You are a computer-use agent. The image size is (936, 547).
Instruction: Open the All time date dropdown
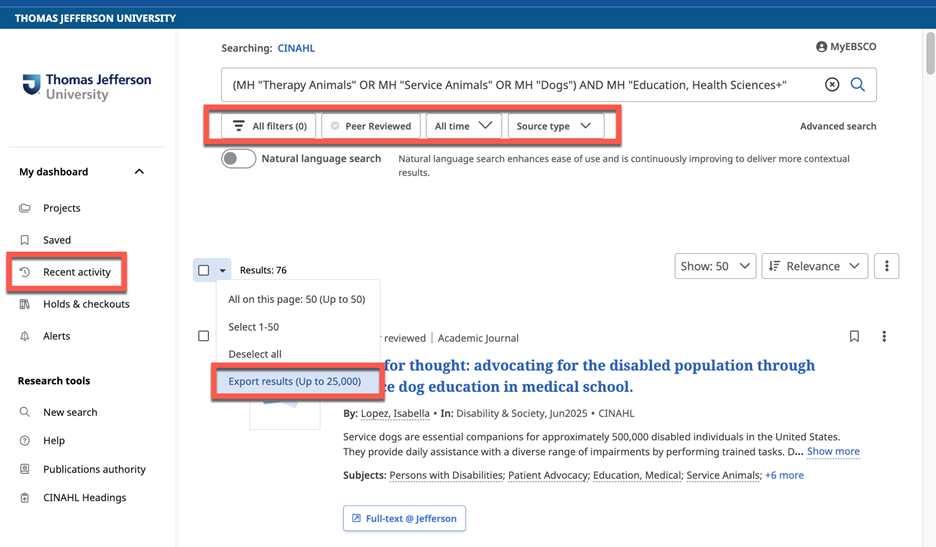(464, 126)
